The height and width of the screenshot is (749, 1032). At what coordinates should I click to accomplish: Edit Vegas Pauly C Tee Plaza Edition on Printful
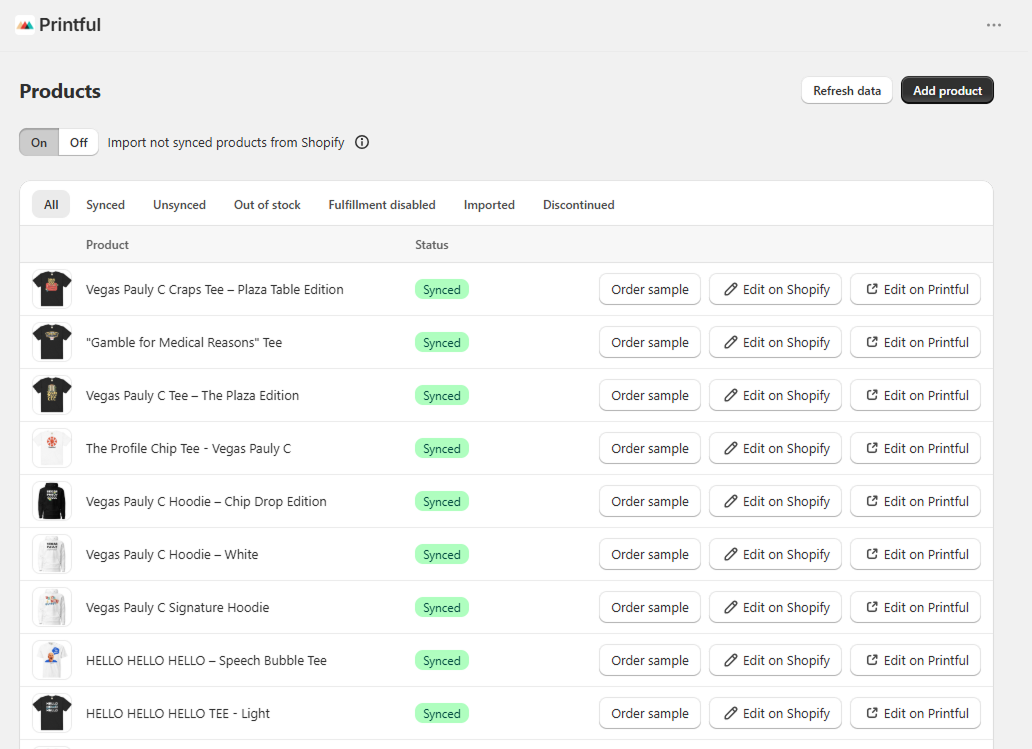point(916,396)
